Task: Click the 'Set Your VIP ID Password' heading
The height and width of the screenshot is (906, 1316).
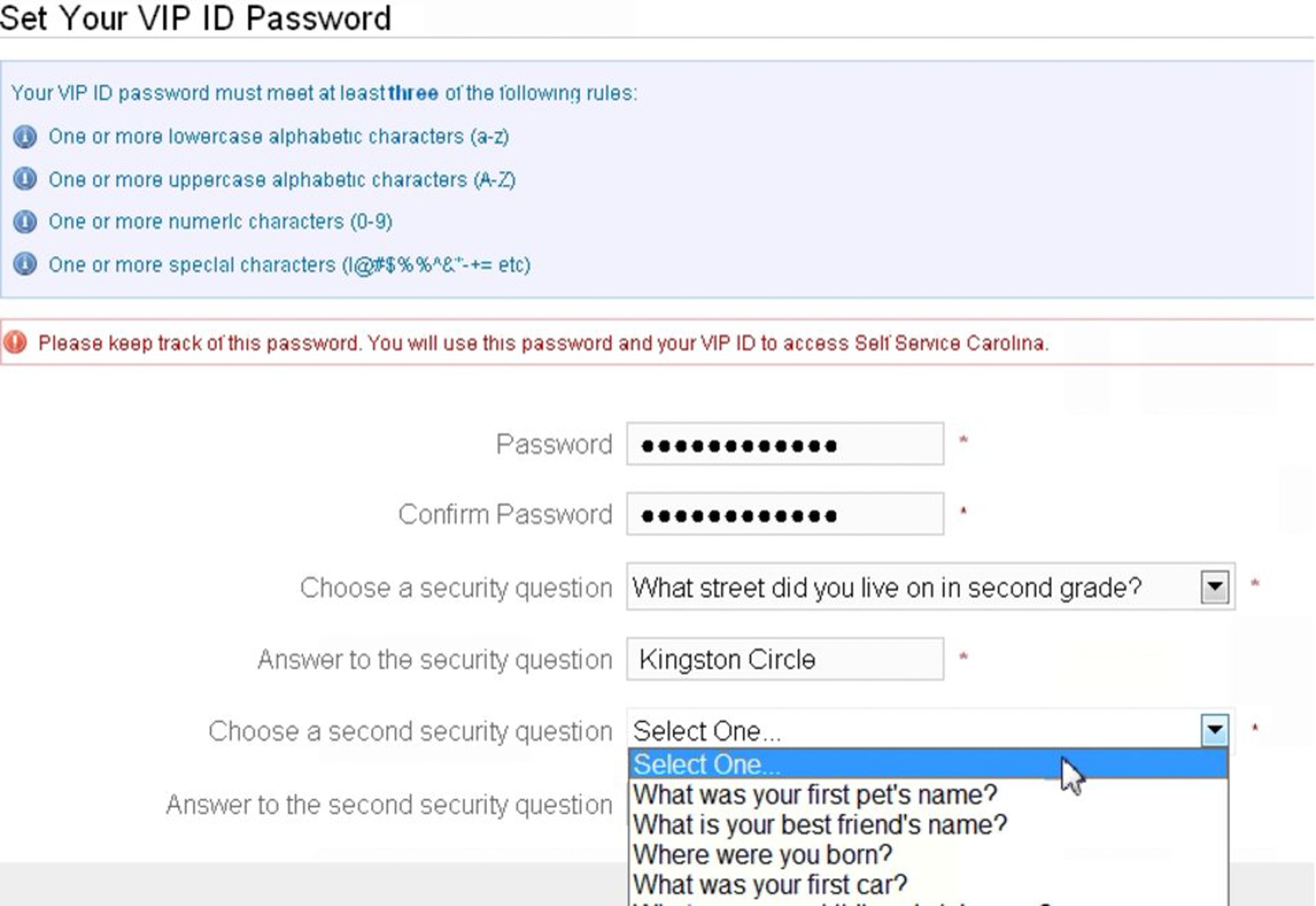Action: pyautogui.click(x=195, y=18)
